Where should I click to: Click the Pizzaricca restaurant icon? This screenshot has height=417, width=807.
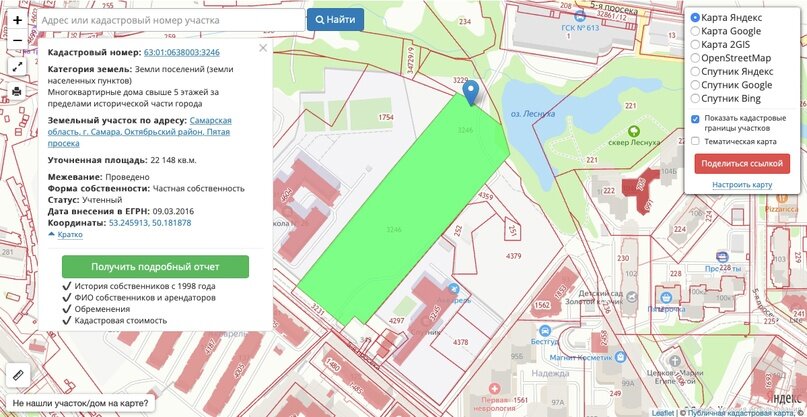tap(781, 199)
